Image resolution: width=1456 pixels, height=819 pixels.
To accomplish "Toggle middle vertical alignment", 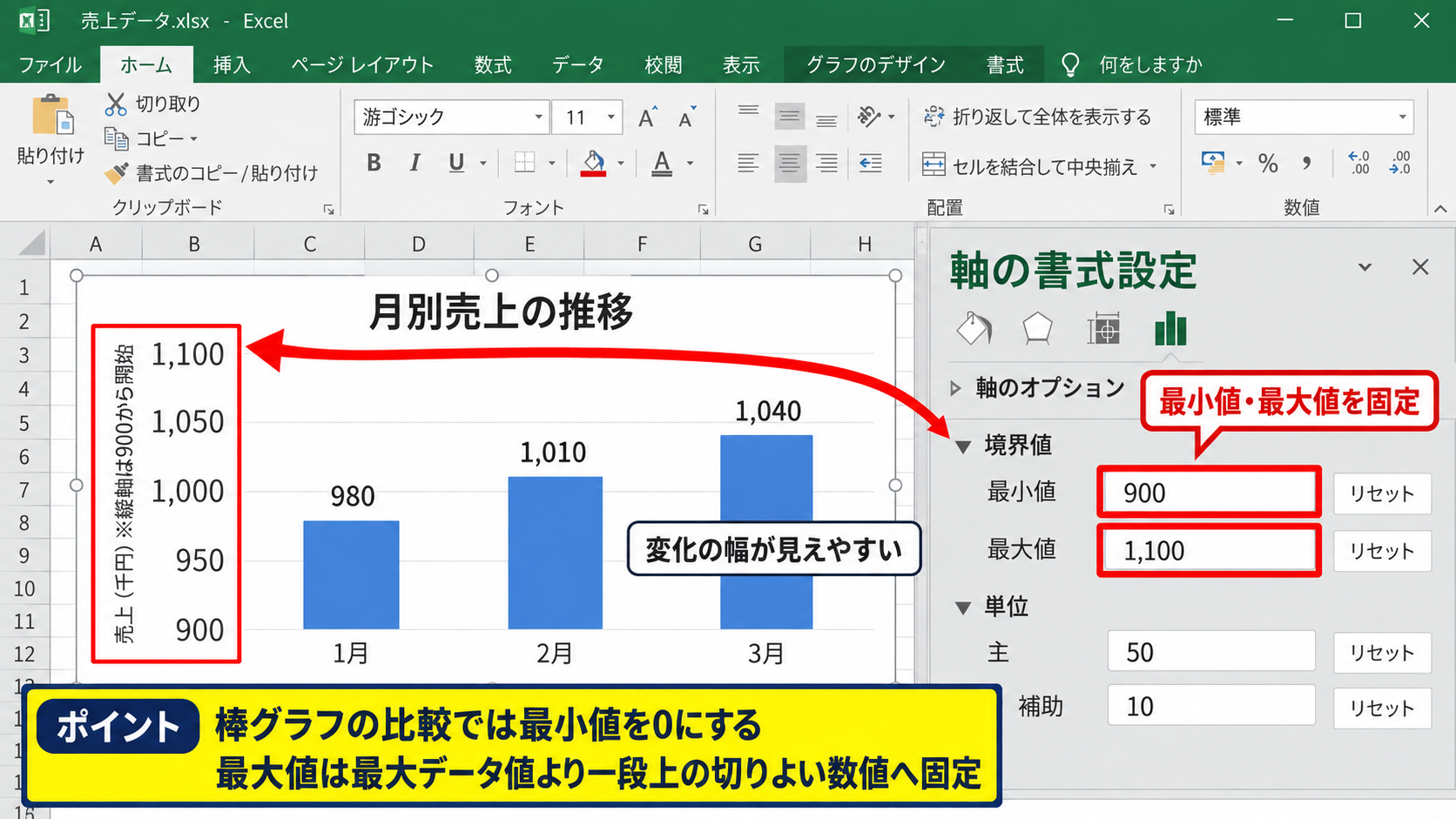I will click(790, 117).
